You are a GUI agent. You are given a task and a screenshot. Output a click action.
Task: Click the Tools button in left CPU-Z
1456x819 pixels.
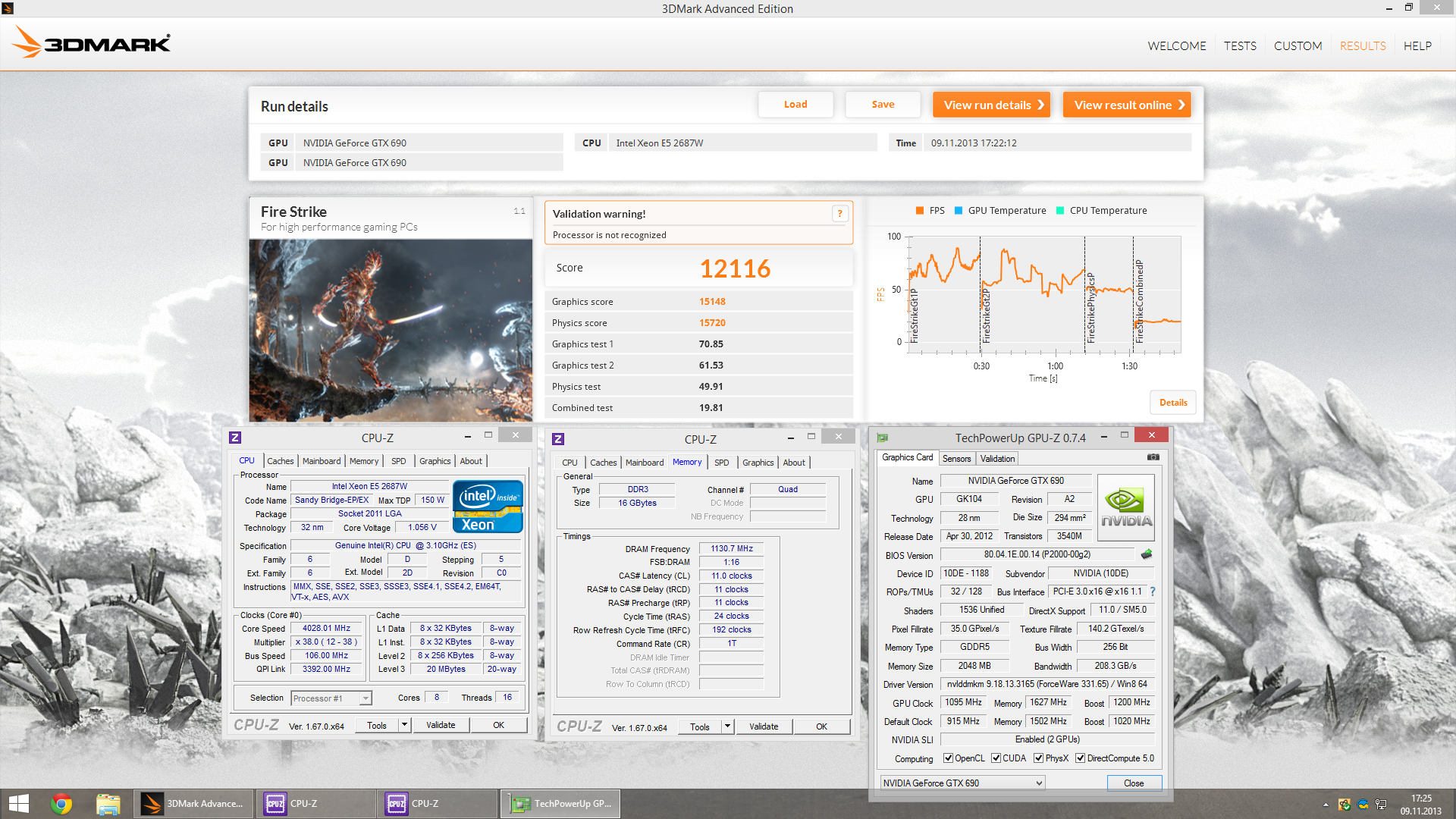377,725
